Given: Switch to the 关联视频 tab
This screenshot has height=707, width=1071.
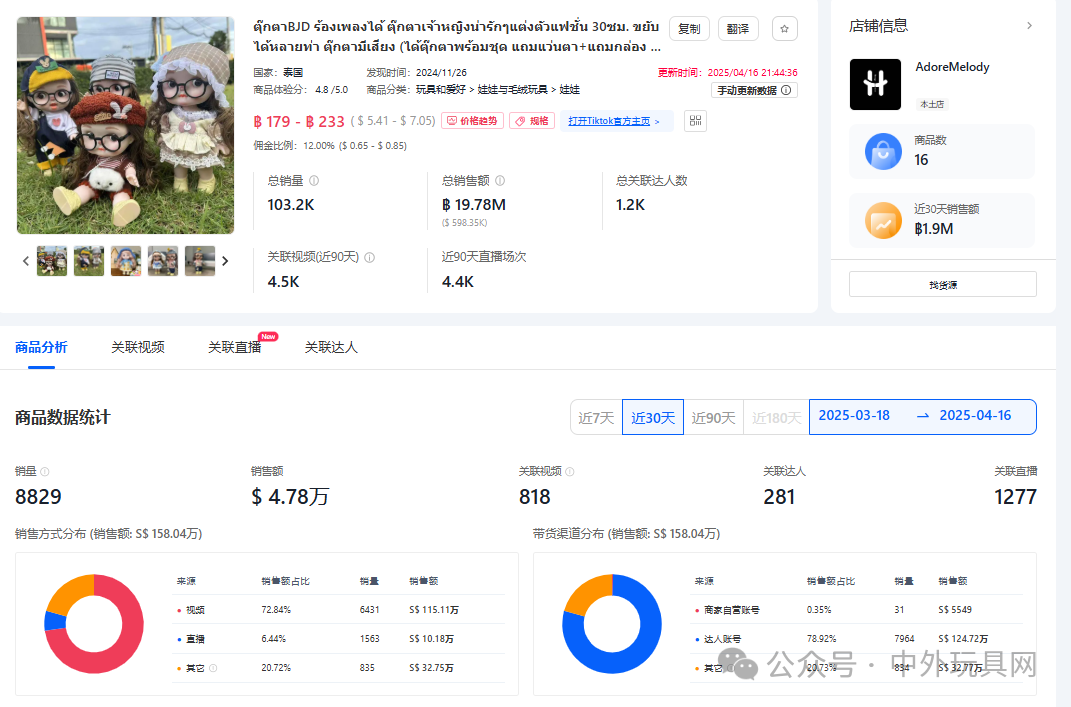Looking at the screenshot, I should [x=137, y=347].
